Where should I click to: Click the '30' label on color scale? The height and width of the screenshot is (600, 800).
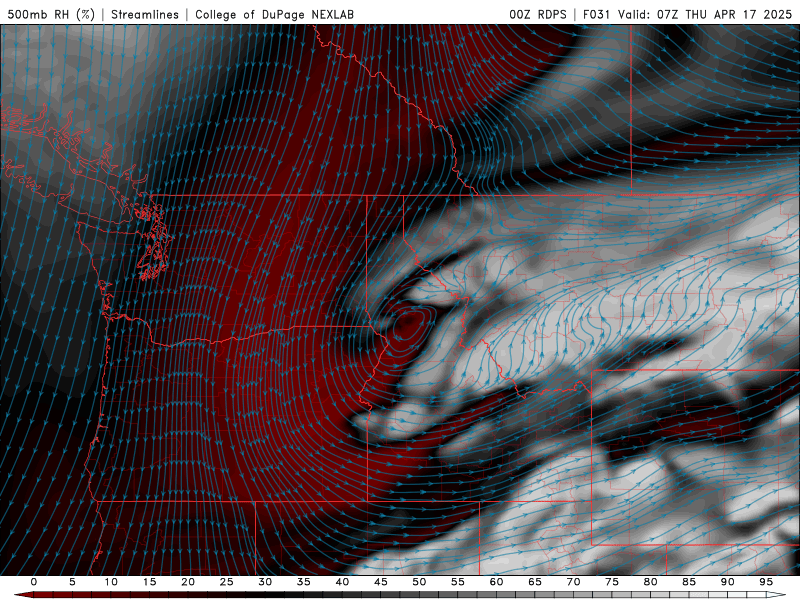pos(265,582)
